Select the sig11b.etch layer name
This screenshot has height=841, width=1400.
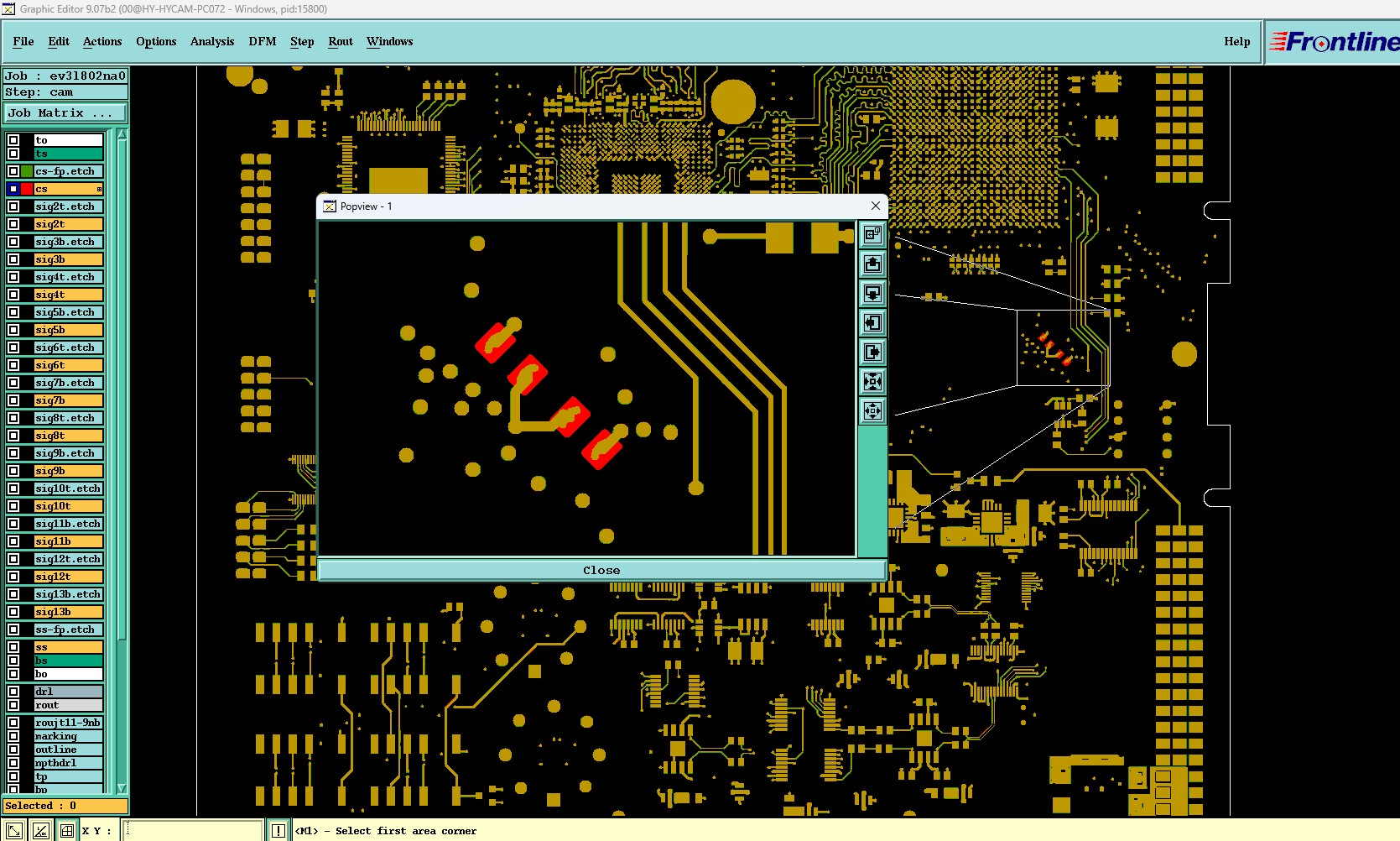click(69, 524)
